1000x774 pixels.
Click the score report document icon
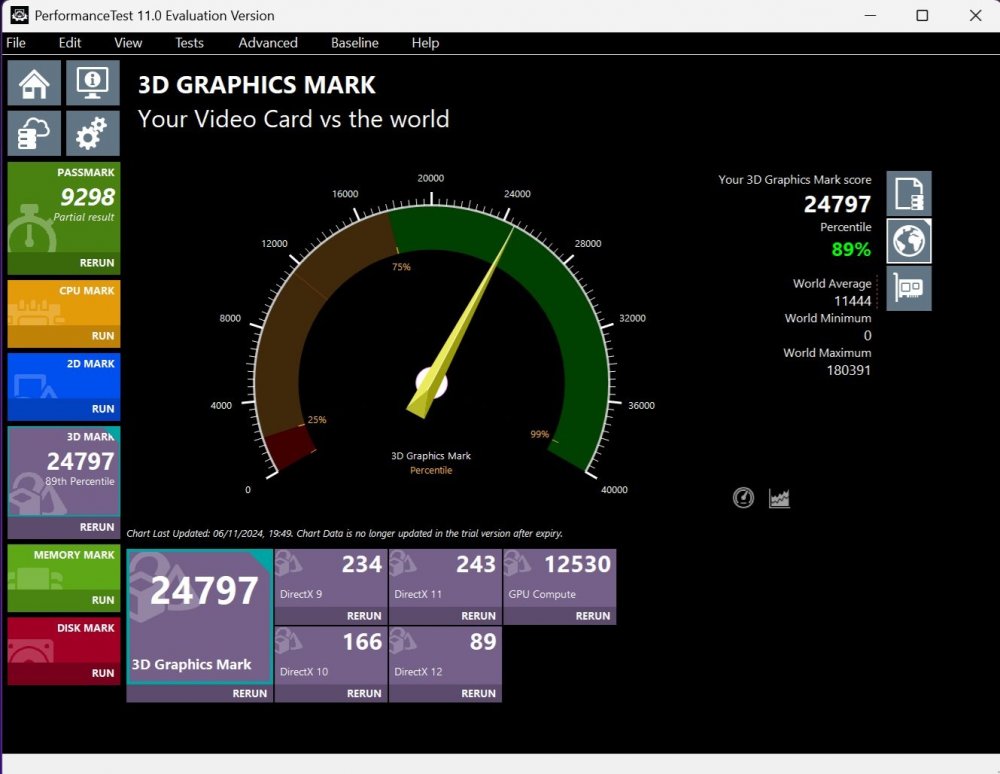pyautogui.click(x=909, y=194)
